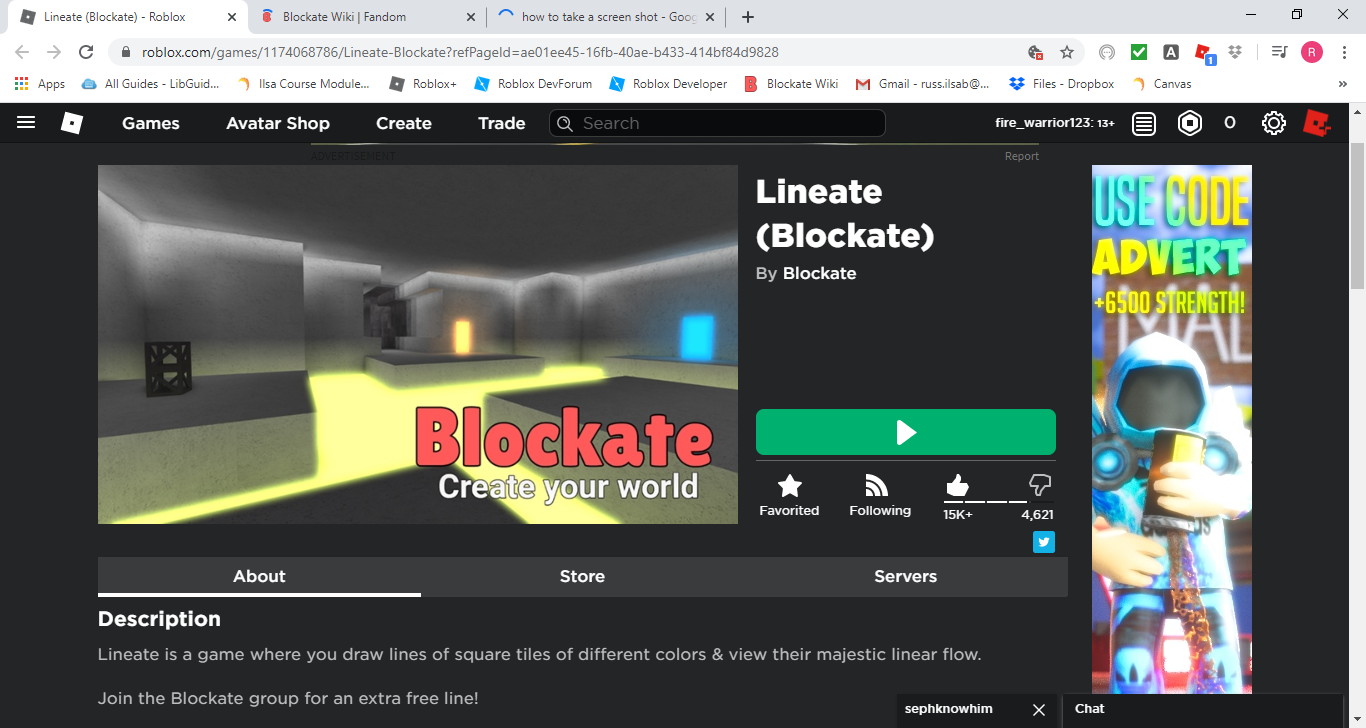Screen dimensions: 1366x728
Task: Switch to the Store tab
Action: tap(582, 577)
